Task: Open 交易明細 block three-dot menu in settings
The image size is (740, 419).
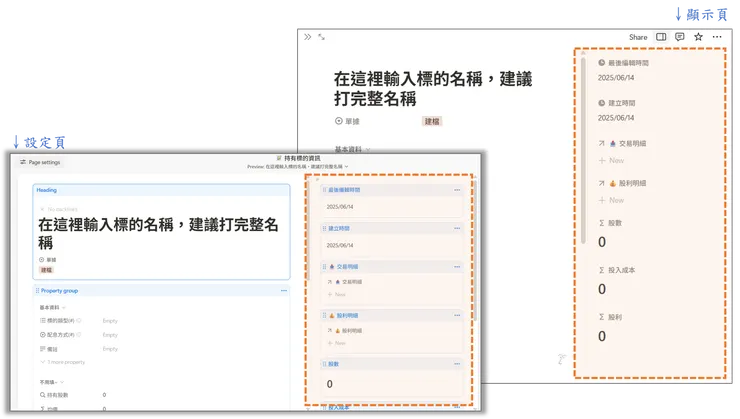Action: [457, 267]
